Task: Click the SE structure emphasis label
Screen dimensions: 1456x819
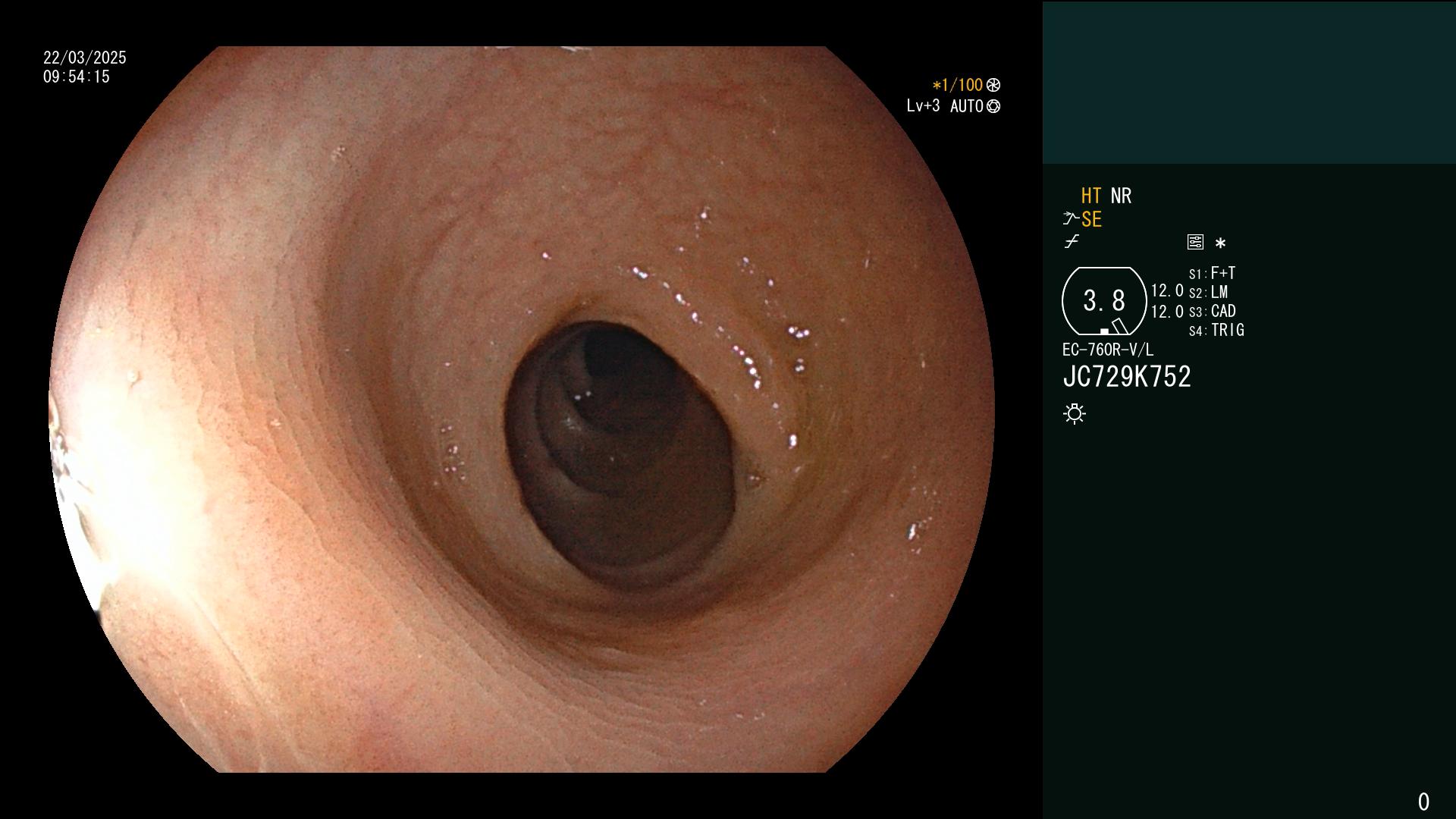Action: pos(1091,219)
